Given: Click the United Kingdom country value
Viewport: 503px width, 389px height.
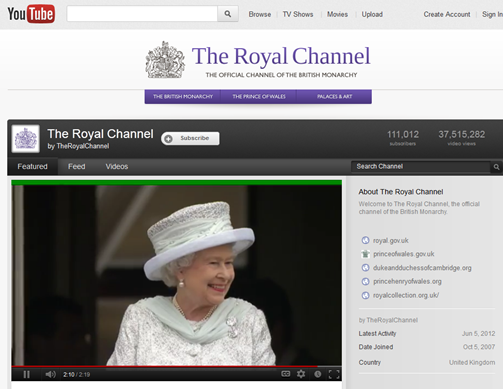Looking at the screenshot, I should pos(472,362).
